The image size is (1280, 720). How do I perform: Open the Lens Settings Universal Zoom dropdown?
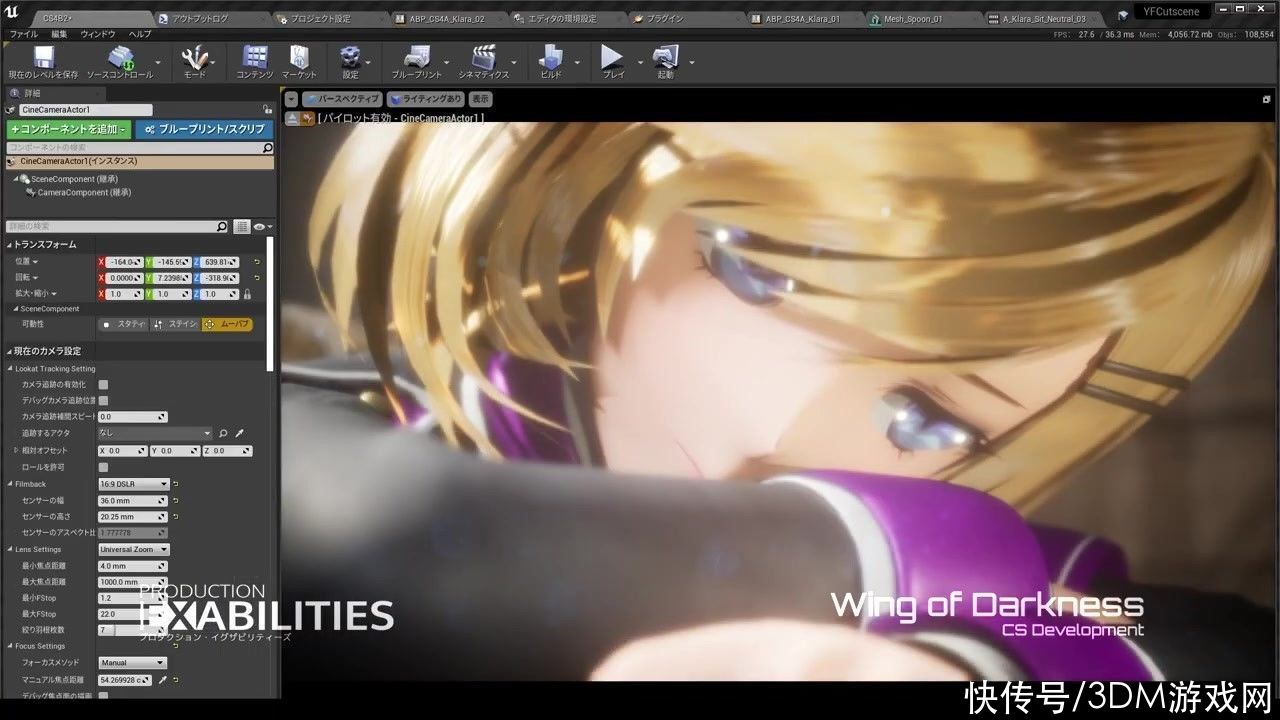[133, 549]
